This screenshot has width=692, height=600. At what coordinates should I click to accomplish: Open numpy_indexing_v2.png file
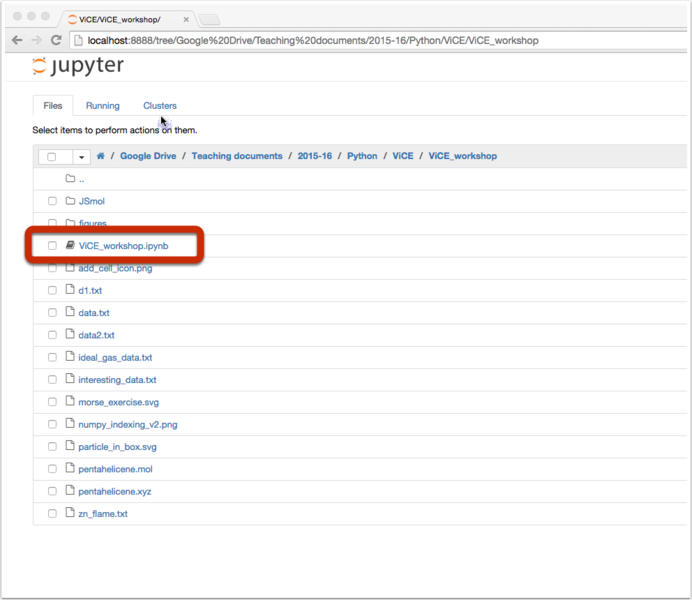[128, 425]
